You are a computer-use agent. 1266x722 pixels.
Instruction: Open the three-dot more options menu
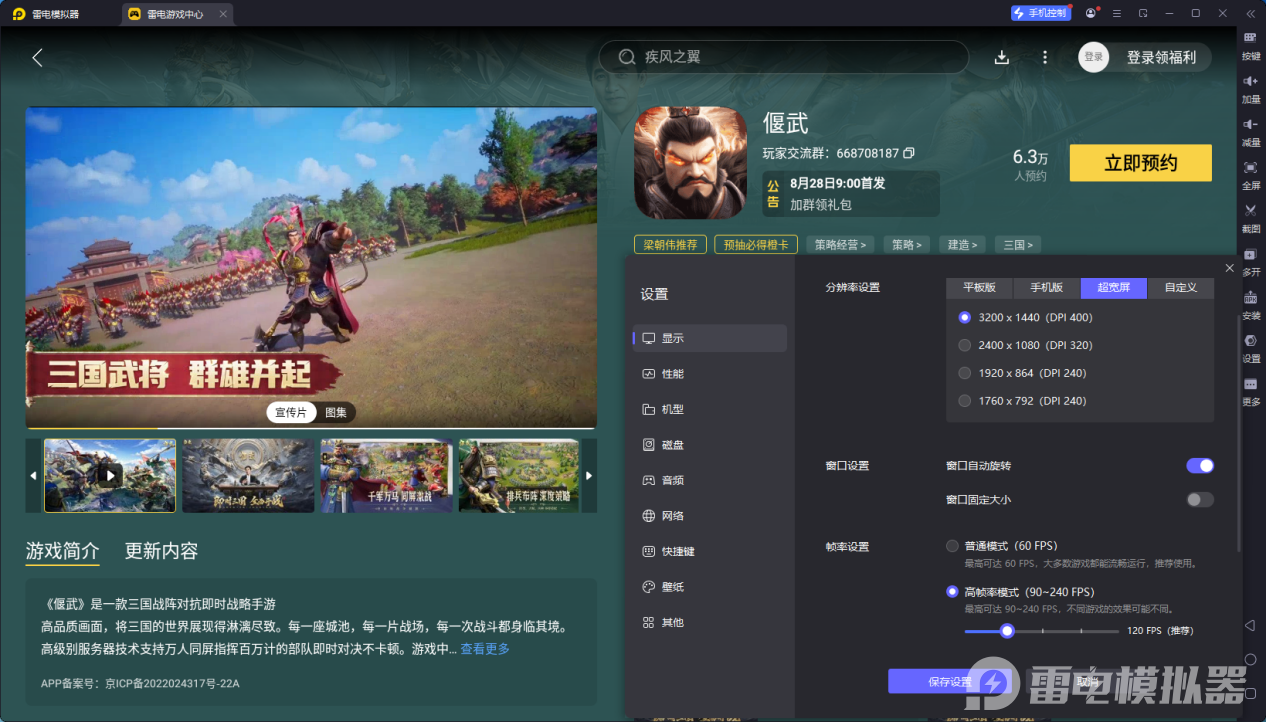1045,58
